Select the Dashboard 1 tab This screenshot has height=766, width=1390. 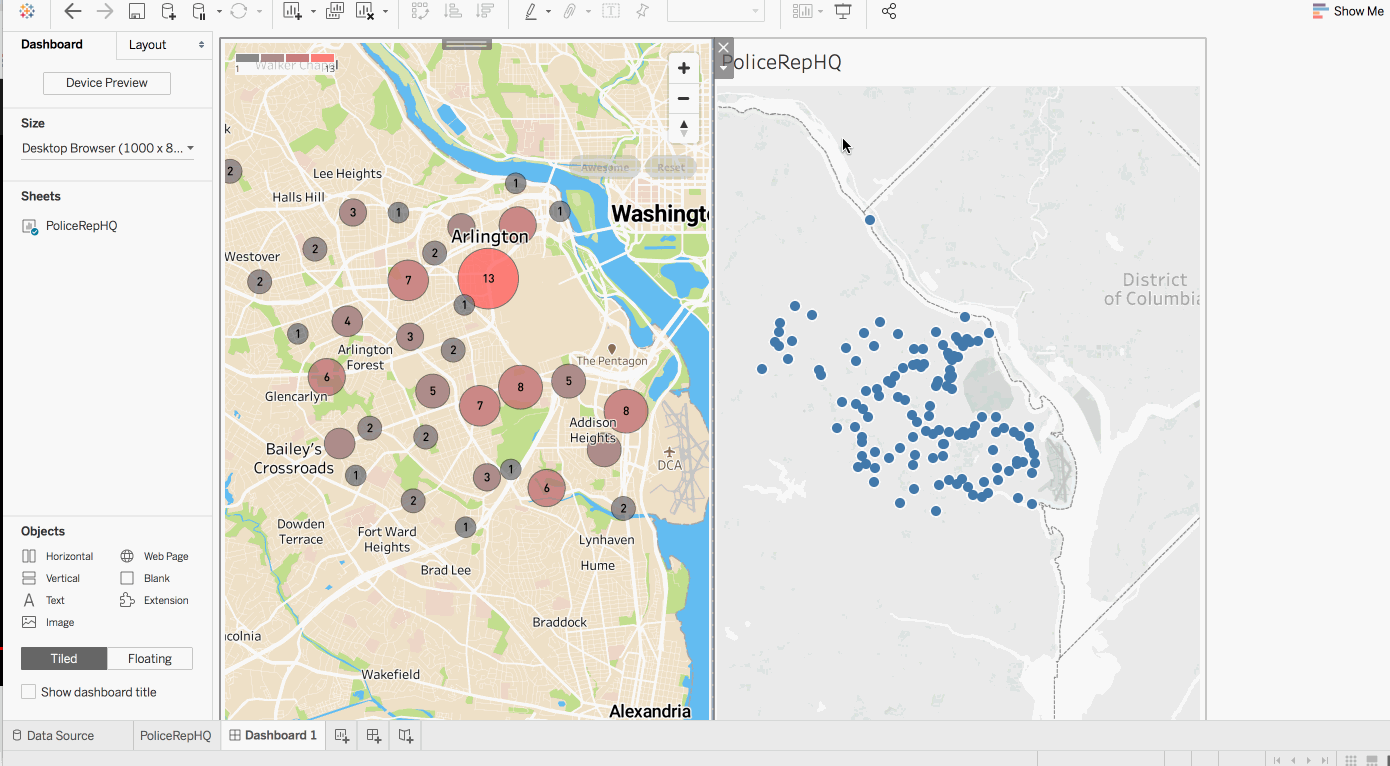272,735
